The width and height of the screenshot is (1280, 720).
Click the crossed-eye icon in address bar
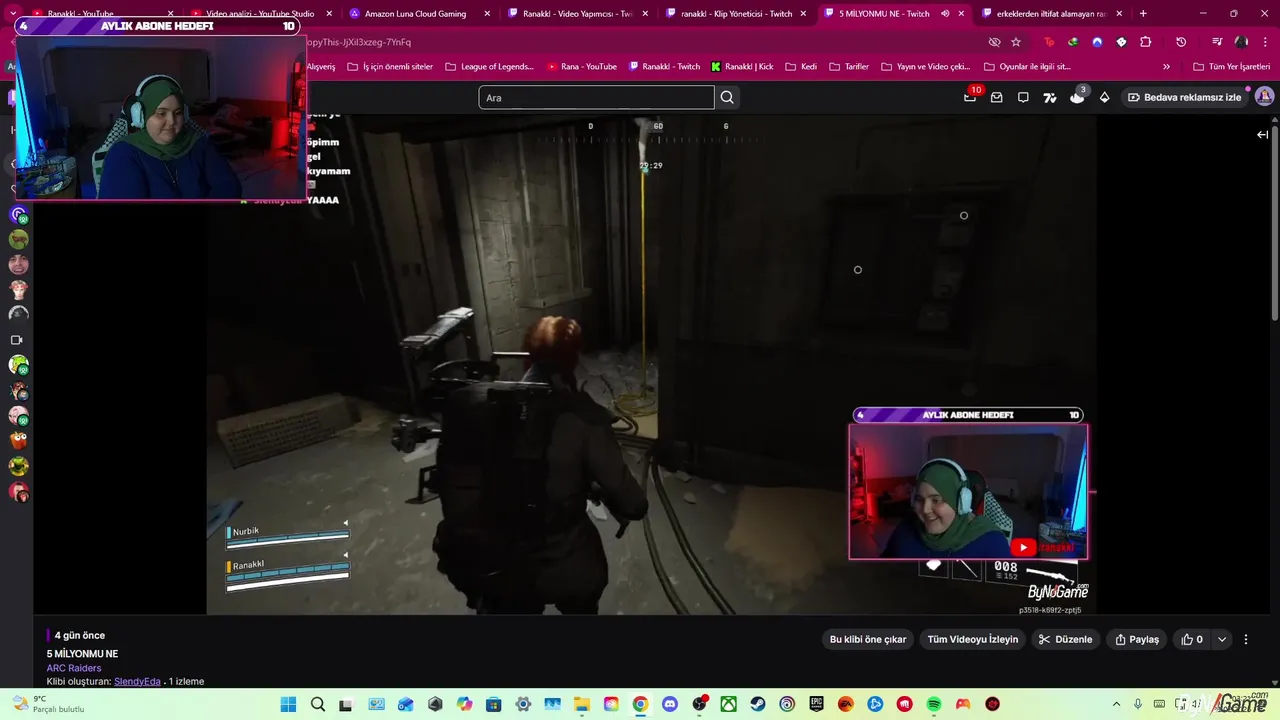pos(994,42)
